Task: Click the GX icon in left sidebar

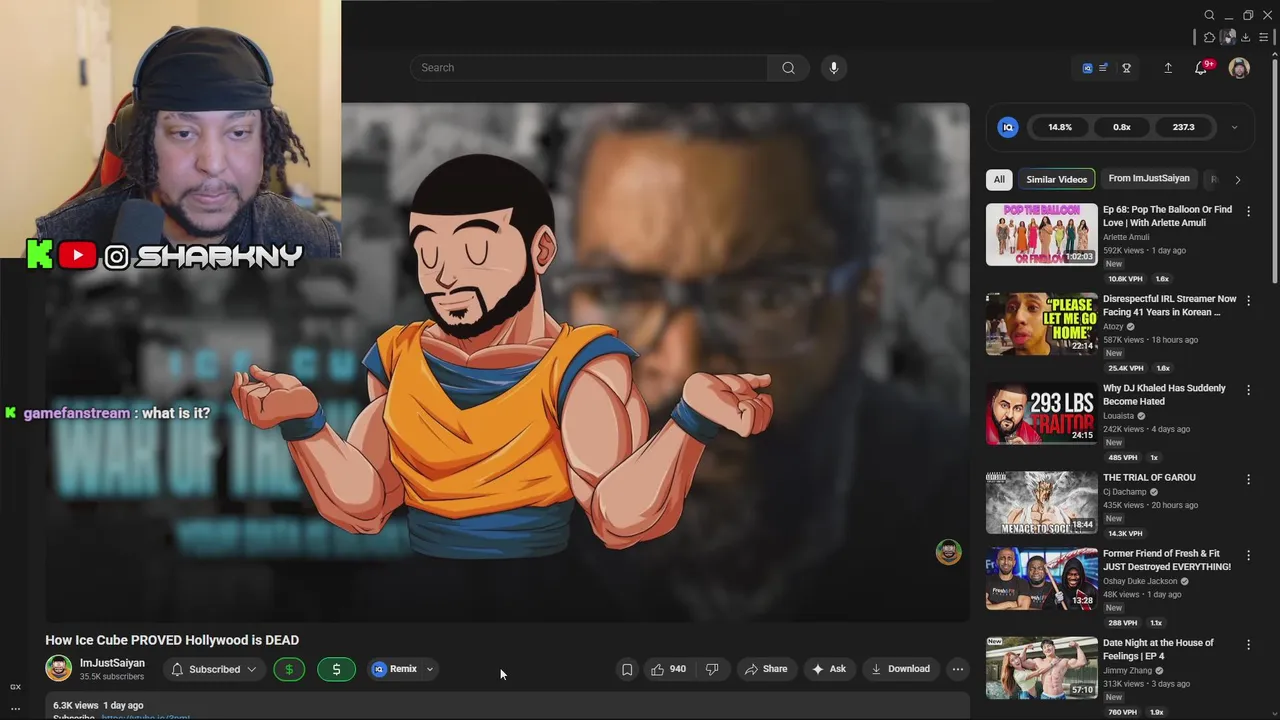Action: pos(15,687)
